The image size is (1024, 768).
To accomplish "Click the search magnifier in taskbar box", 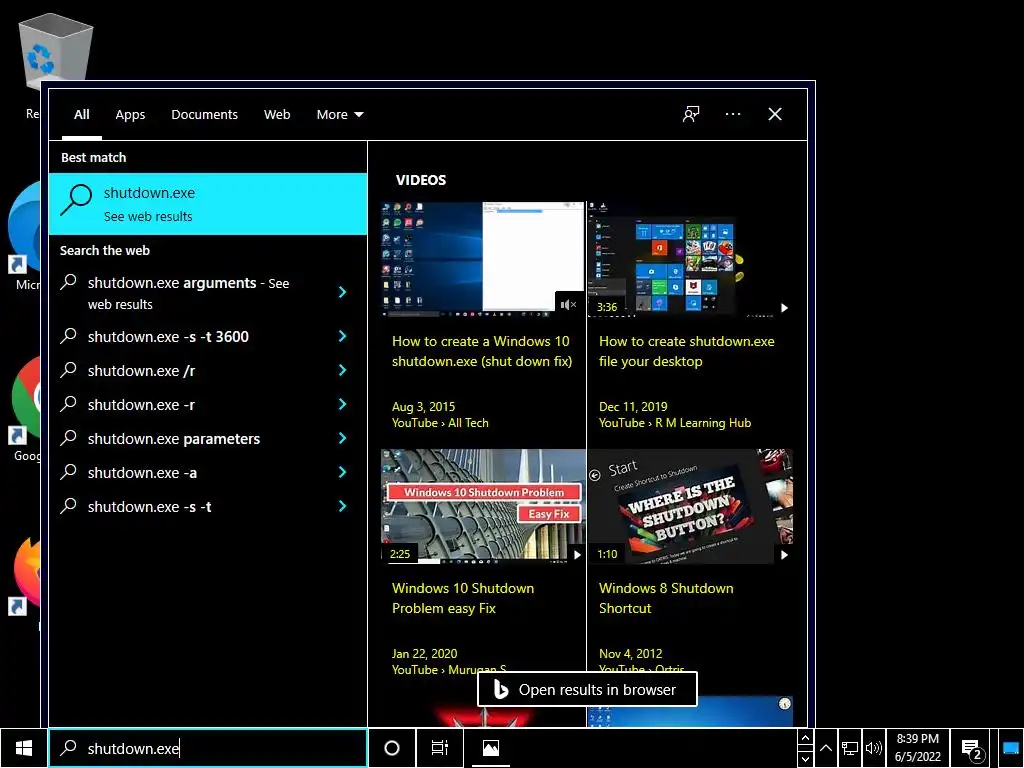I will coord(69,748).
